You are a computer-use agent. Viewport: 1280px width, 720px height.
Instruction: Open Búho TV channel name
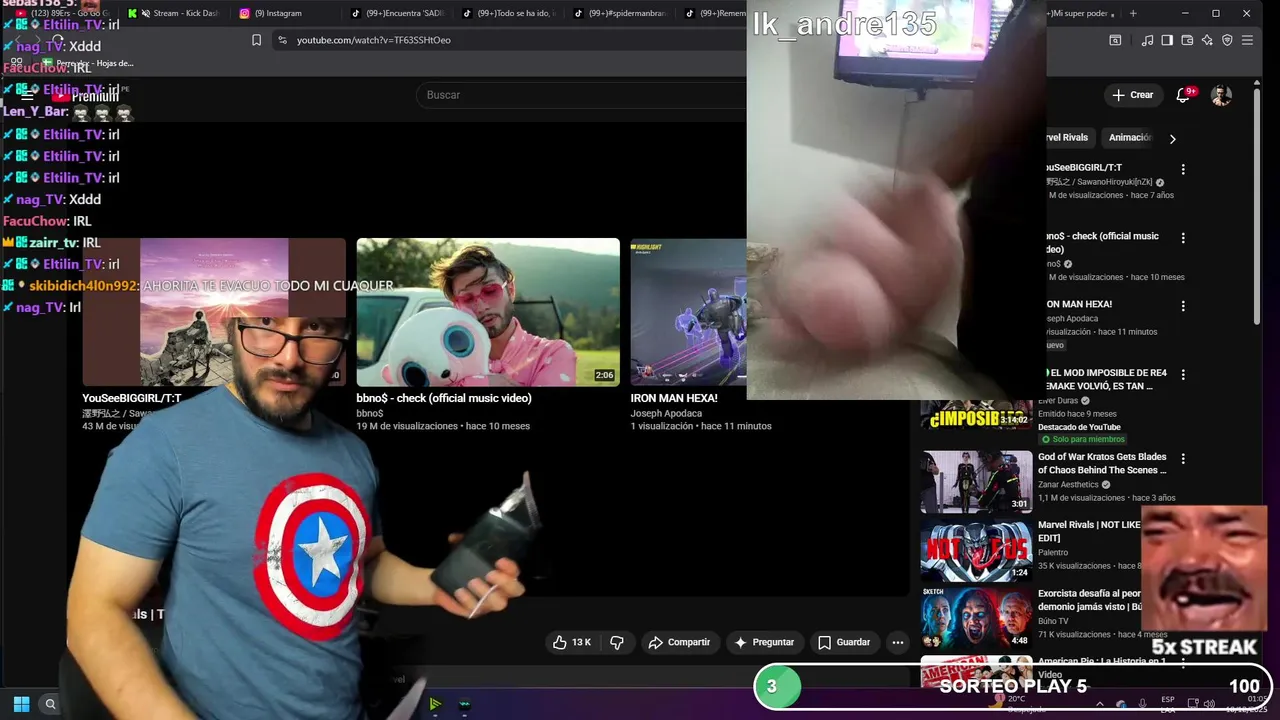coord(1053,621)
